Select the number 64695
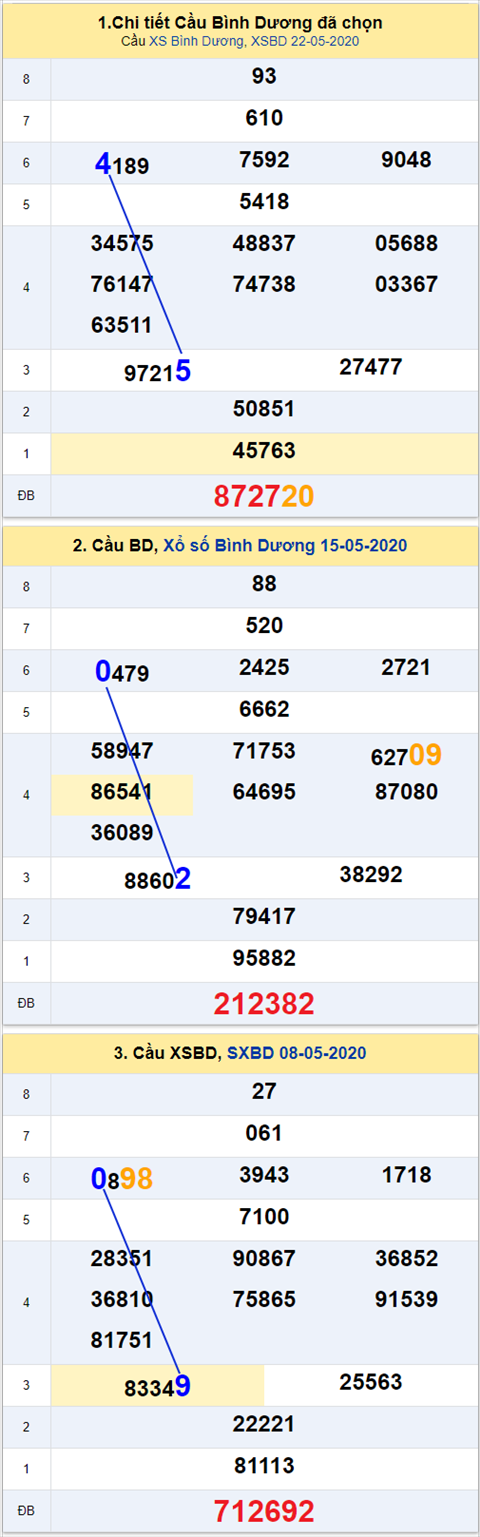Screen dimensions: 480x1537 tap(264, 792)
